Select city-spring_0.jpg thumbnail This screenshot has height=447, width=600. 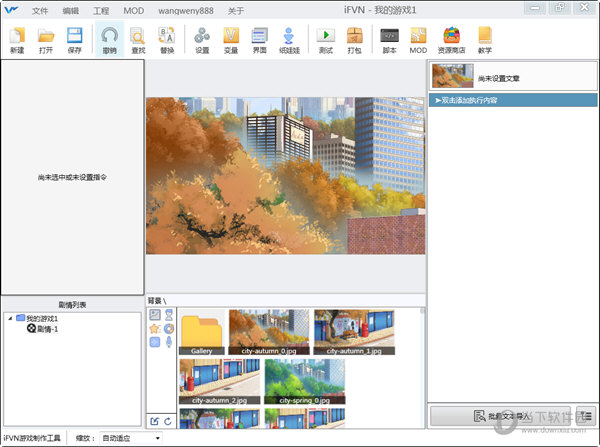(305, 382)
